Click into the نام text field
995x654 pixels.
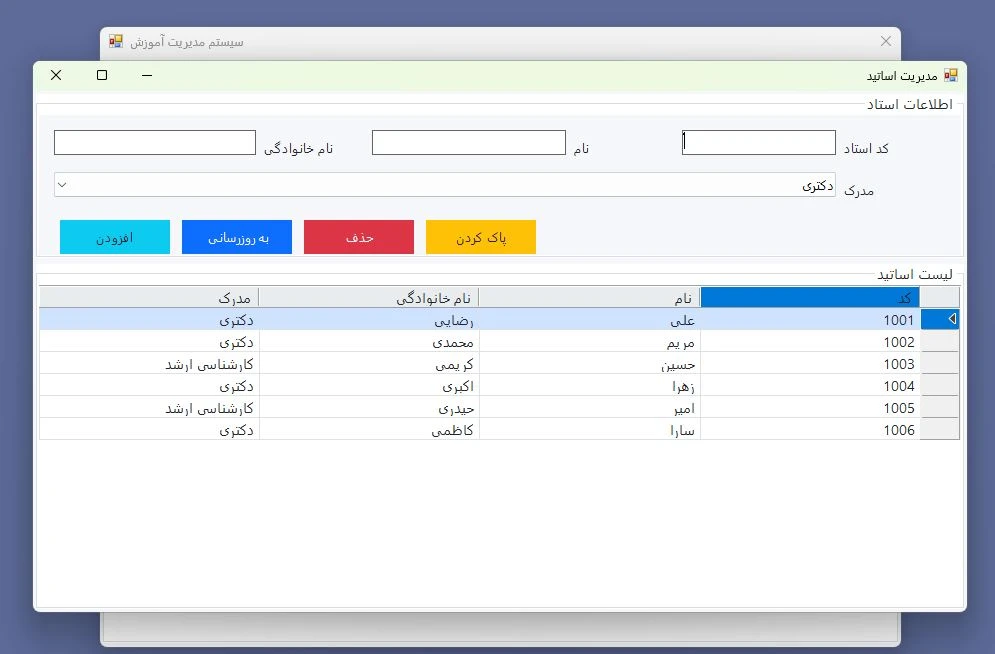[x=468, y=143]
